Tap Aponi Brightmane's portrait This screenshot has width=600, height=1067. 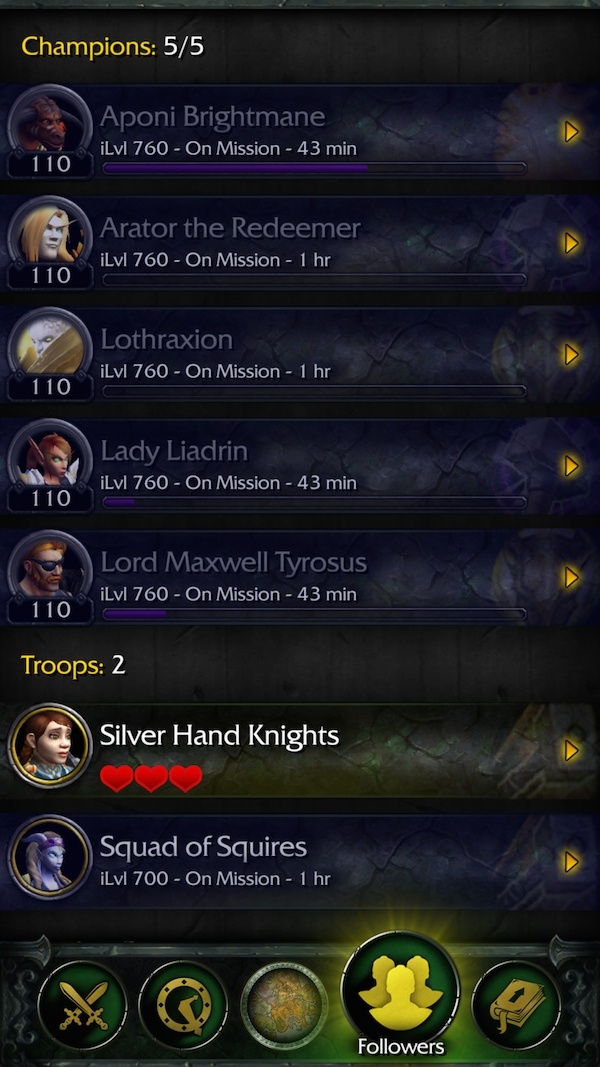[50, 125]
